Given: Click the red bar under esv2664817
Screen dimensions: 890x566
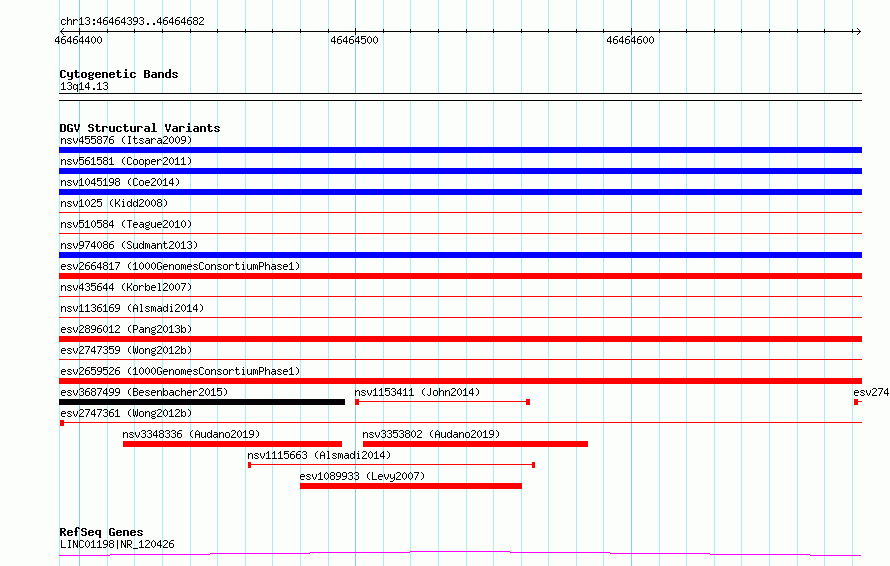Looking at the screenshot, I should 460,276.
